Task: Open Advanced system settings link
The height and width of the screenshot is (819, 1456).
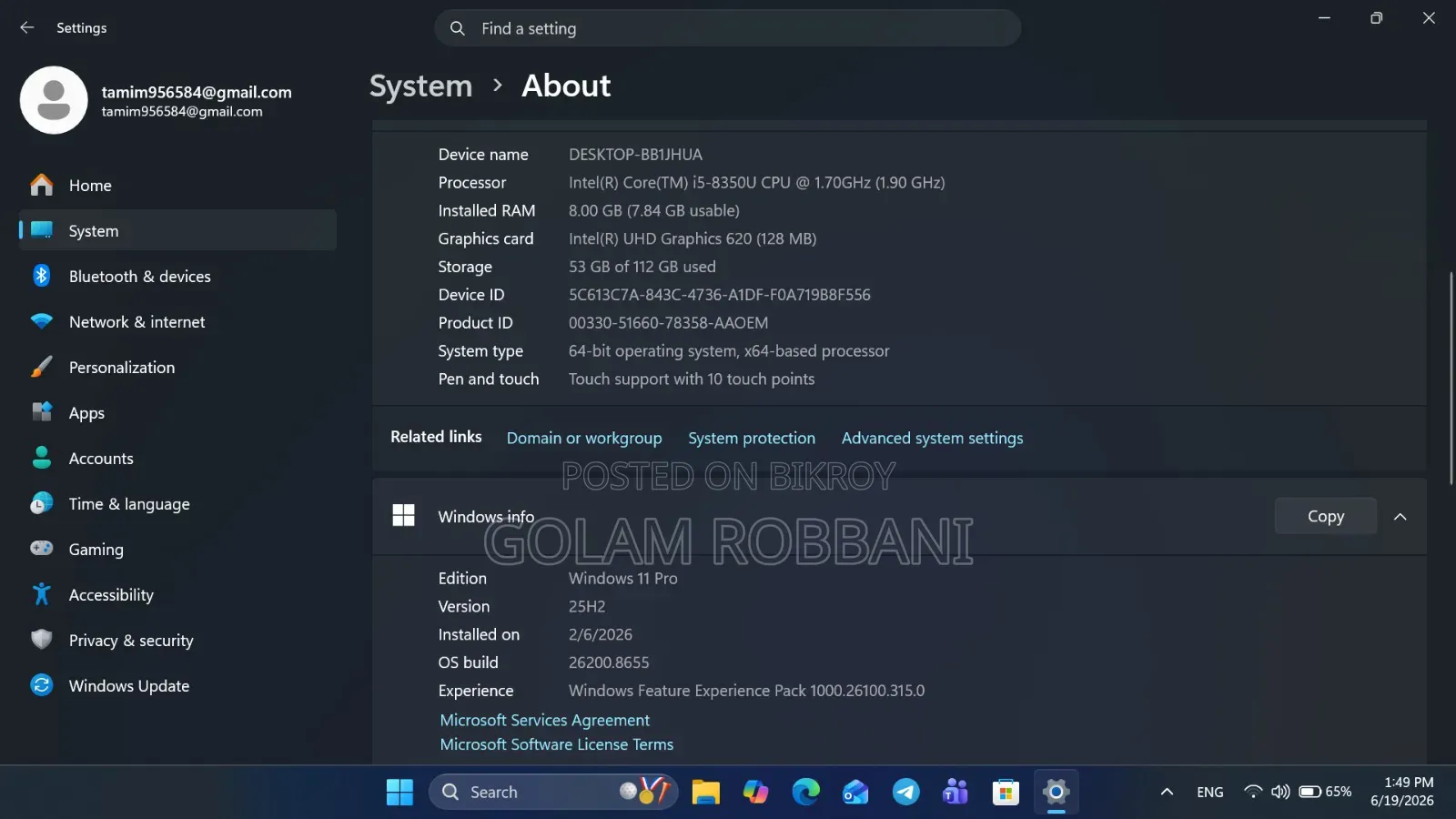Action: (932, 439)
